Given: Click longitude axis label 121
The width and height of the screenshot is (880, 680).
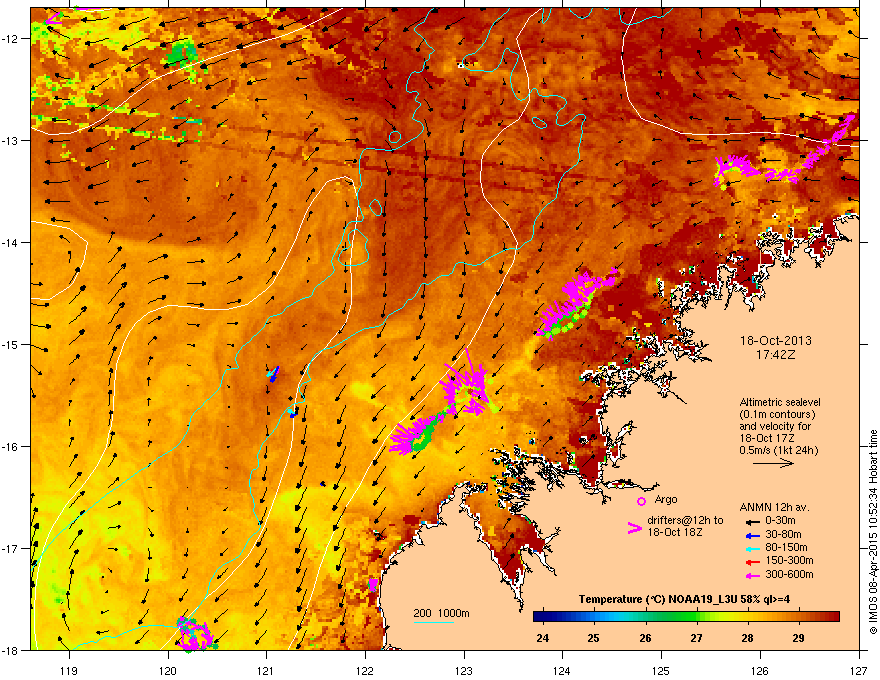Looking at the screenshot, I should click(x=266, y=669).
